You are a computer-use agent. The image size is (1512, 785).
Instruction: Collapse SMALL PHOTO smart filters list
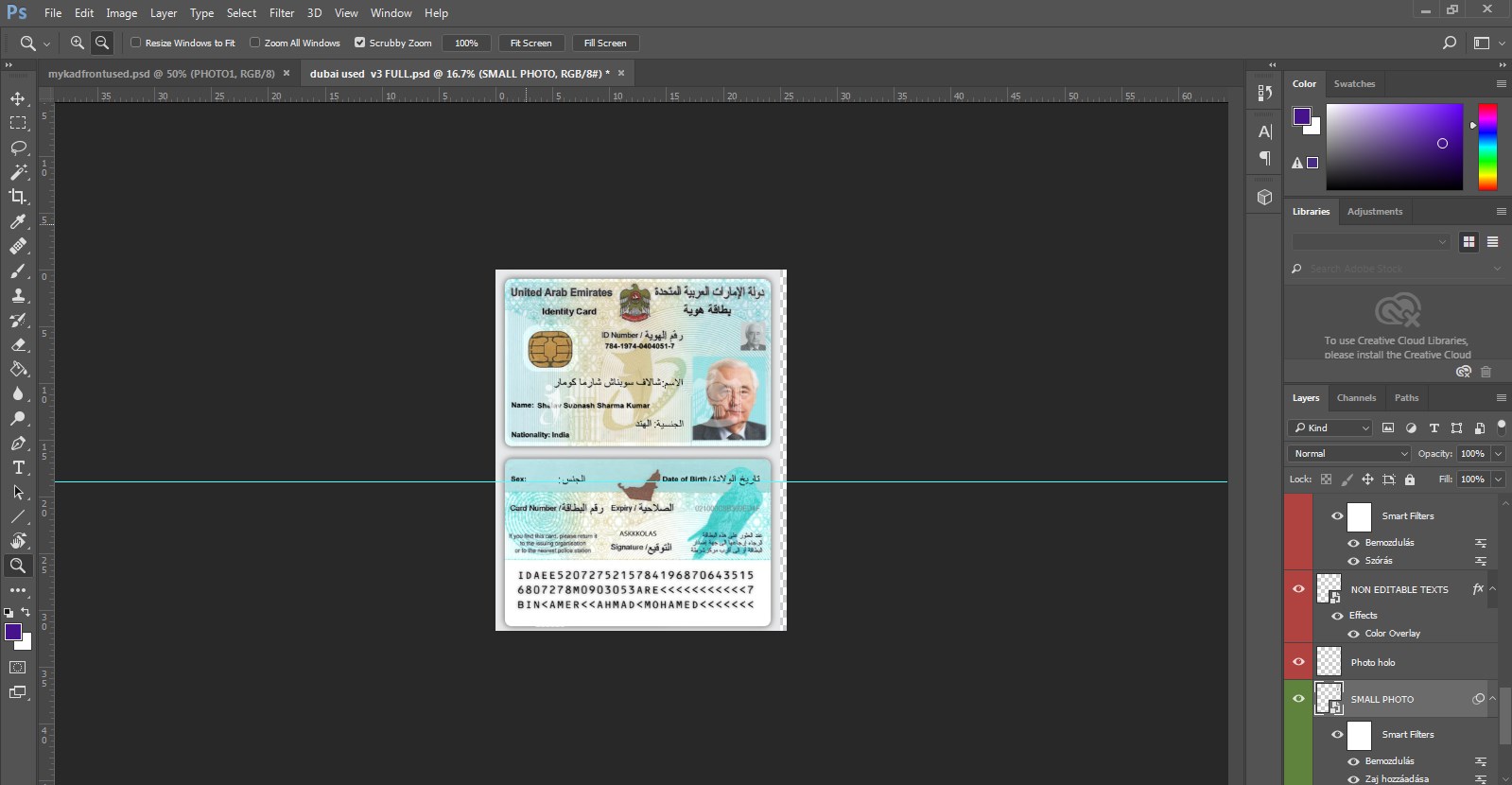click(x=1493, y=699)
